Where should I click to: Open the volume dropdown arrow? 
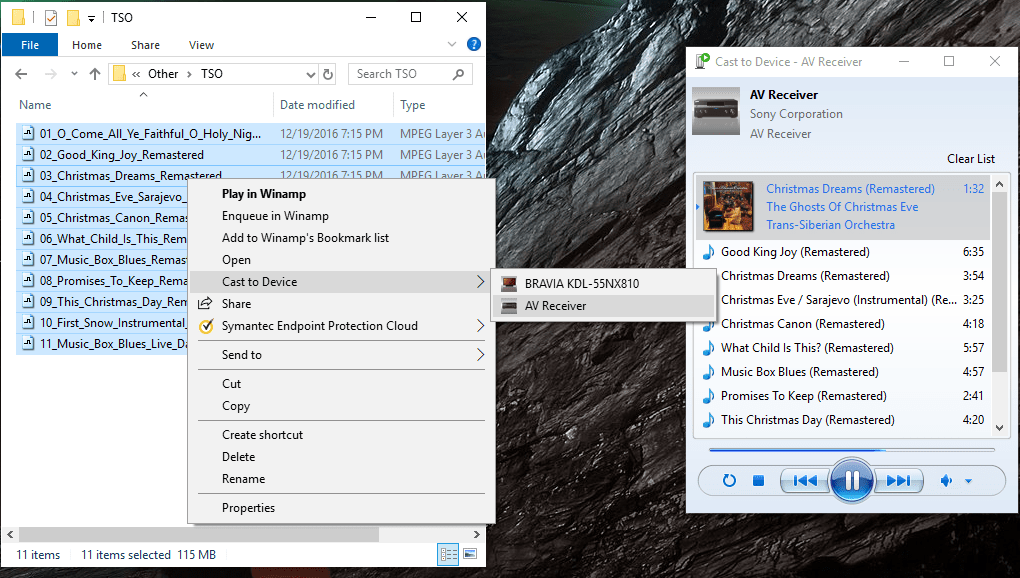point(968,481)
